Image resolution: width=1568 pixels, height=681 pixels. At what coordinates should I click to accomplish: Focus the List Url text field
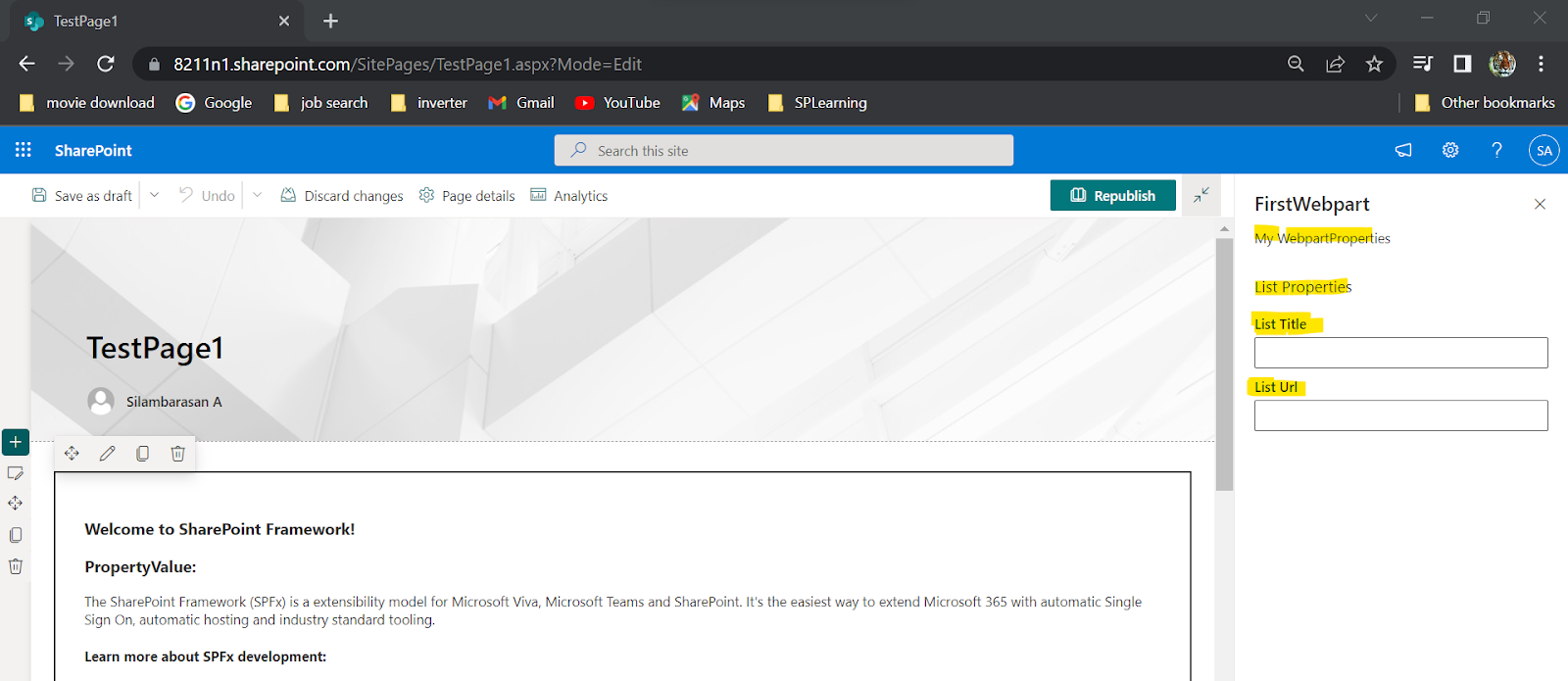point(1401,415)
